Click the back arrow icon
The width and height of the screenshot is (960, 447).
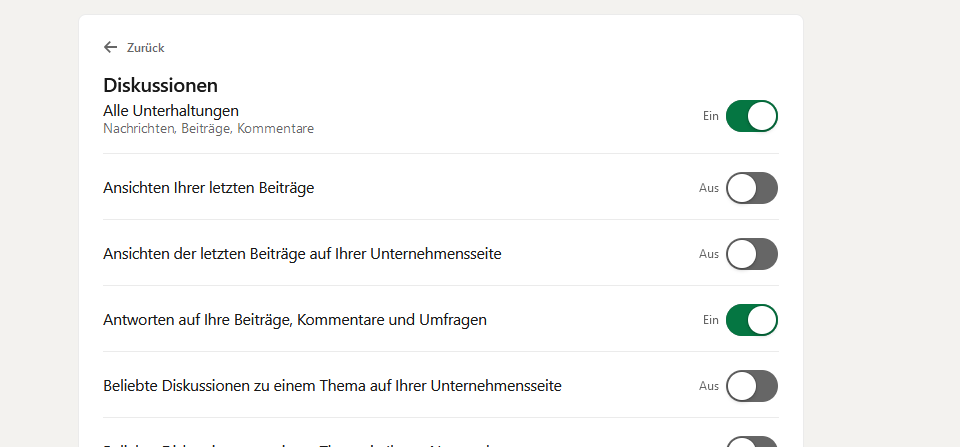(x=110, y=47)
